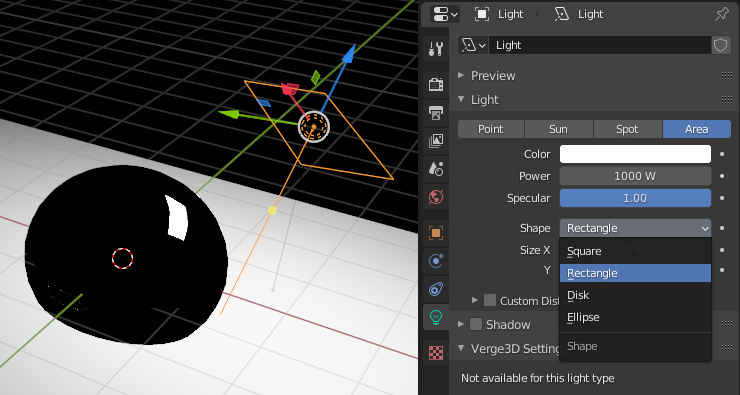
Task: Pin the properties context
Action: tap(721, 15)
